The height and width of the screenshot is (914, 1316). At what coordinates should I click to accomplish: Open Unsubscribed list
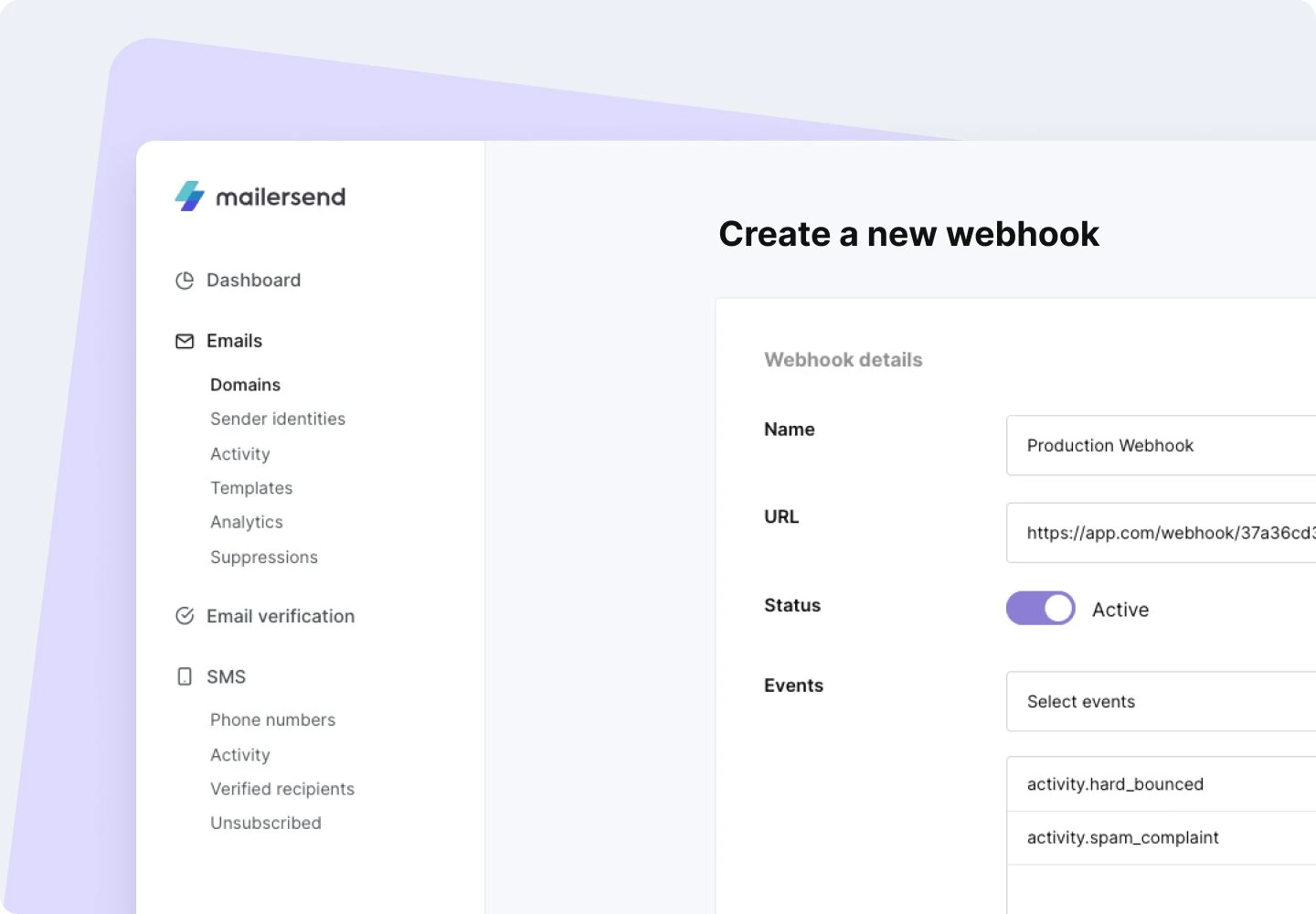tap(266, 823)
